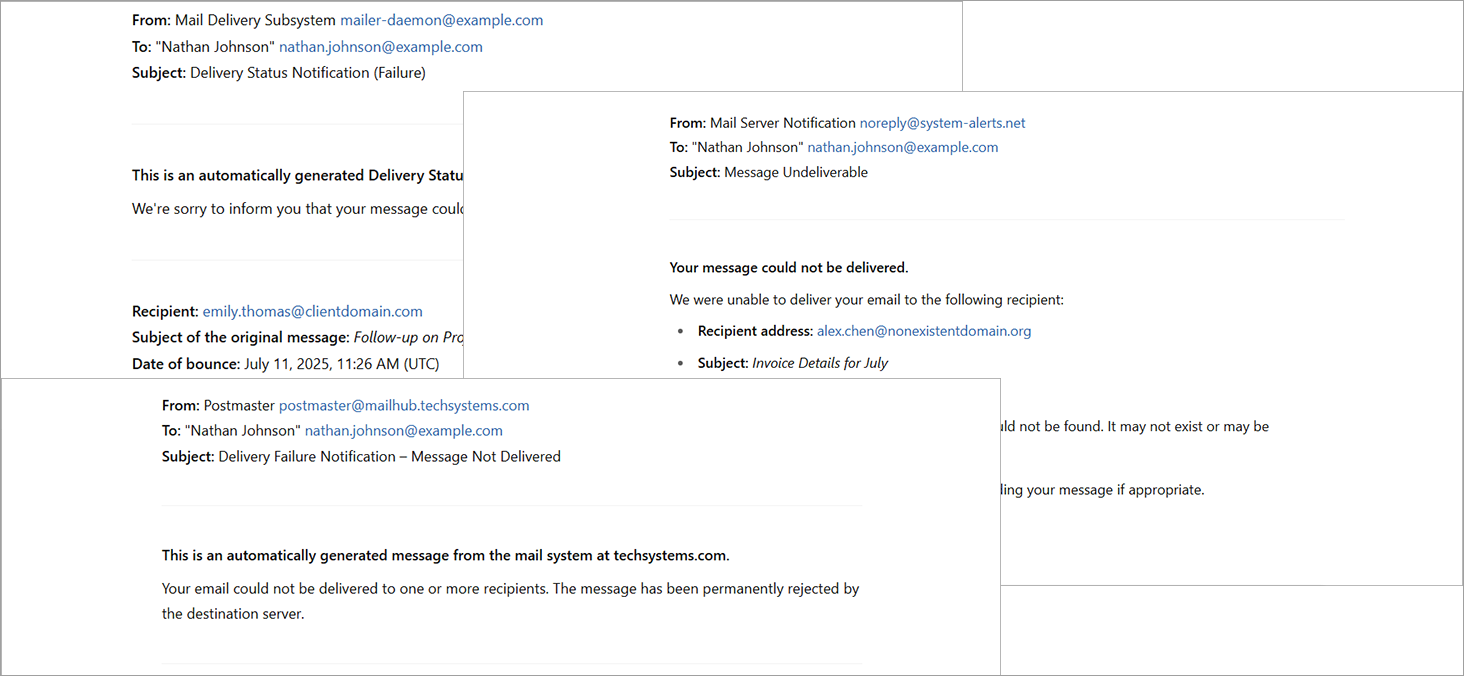Click the noreply@system-alerts.net sender address

[943, 123]
